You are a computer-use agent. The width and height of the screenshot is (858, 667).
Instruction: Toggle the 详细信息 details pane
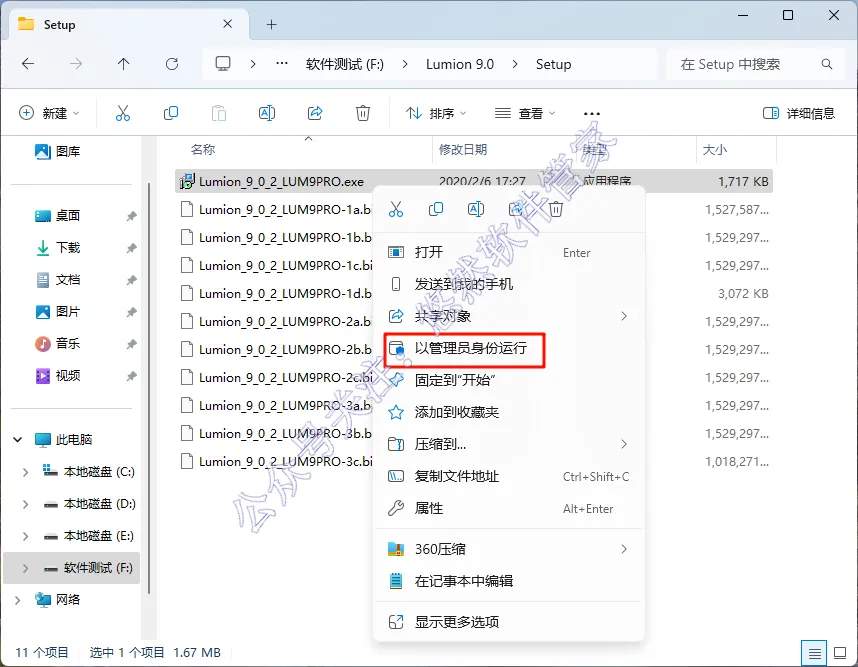(x=798, y=113)
